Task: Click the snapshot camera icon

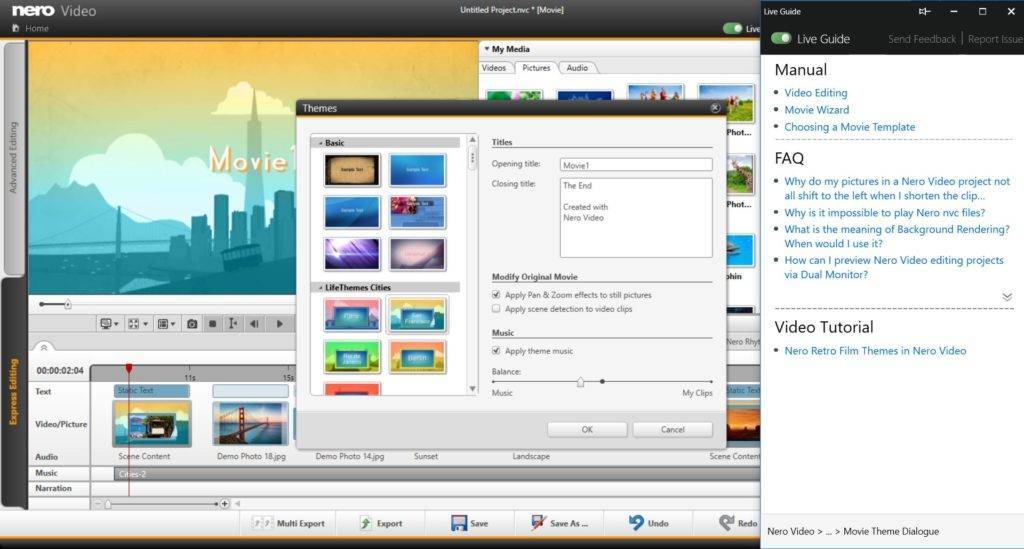Action: (192, 324)
